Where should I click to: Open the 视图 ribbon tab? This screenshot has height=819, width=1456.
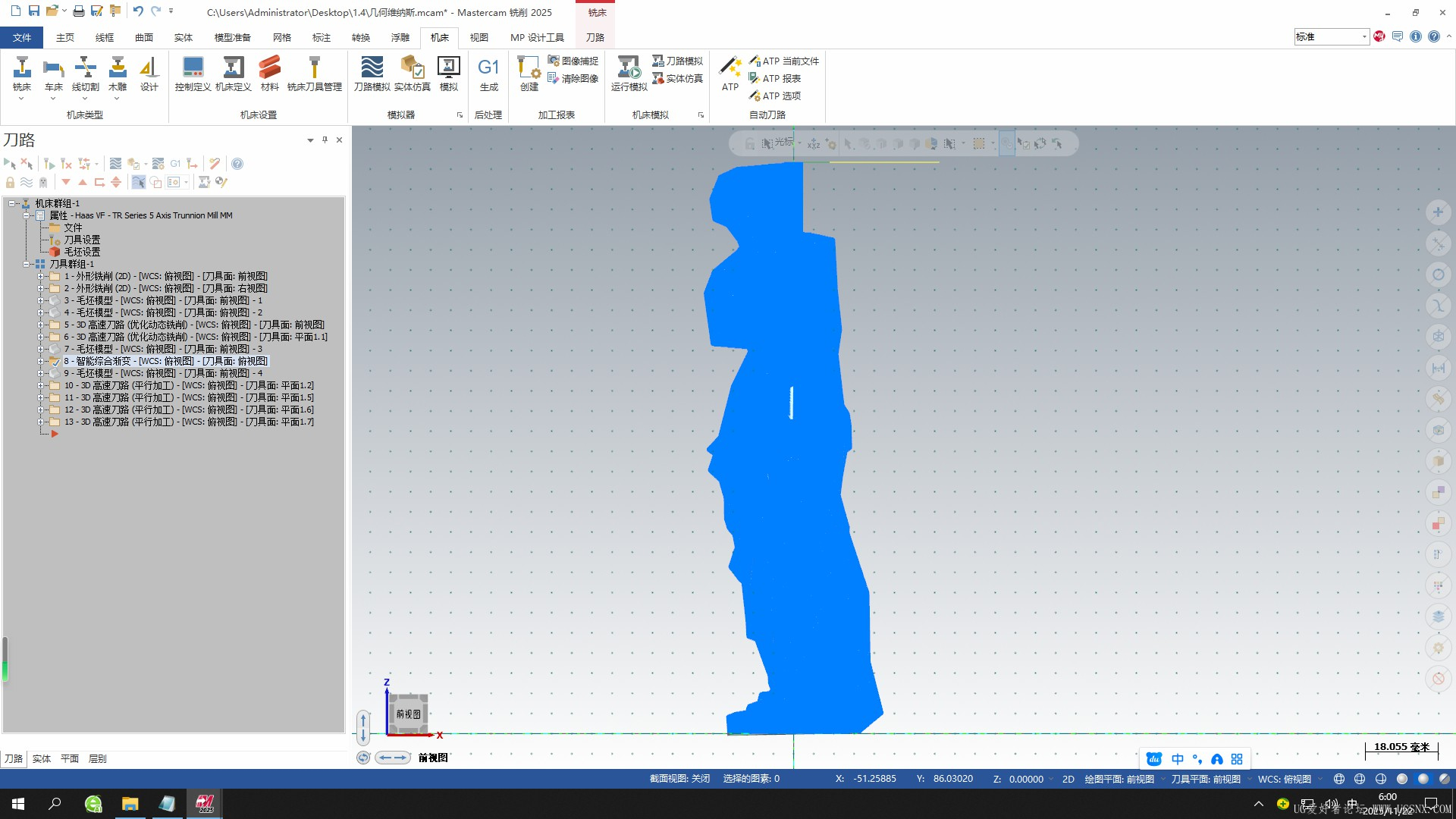point(479,37)
